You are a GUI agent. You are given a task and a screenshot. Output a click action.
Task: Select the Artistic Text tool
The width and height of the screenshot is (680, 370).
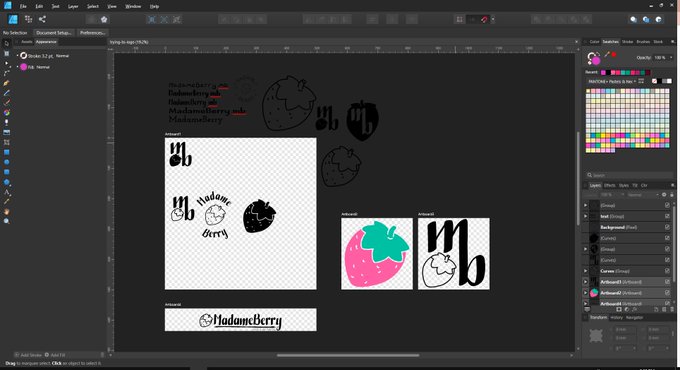click(x=7, y=192)
